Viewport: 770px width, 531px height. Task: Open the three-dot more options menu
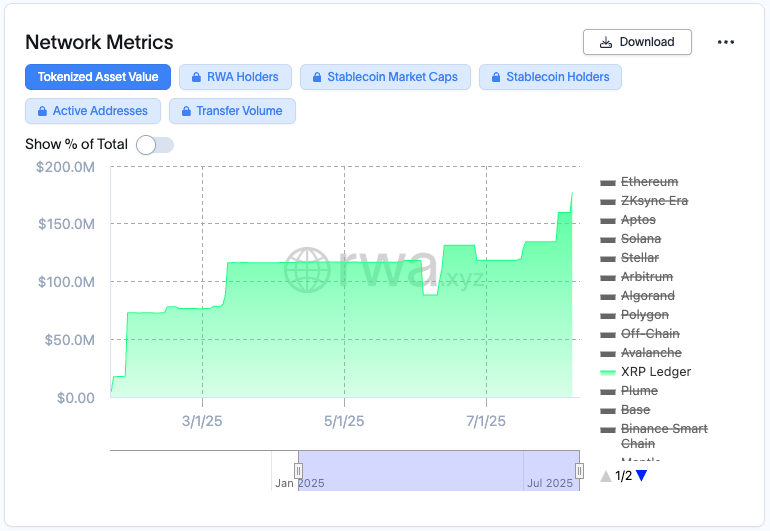tap(725, 42)
